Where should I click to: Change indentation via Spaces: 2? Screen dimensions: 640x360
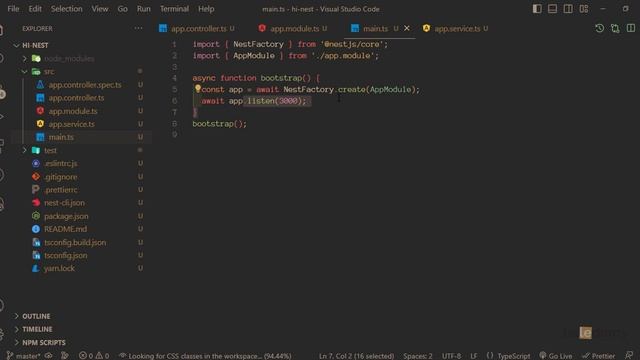coord(418,356)
